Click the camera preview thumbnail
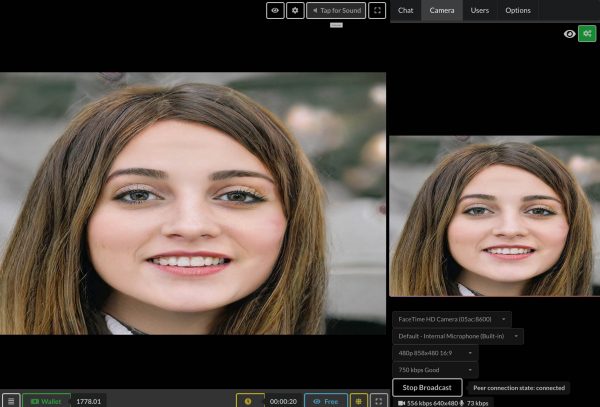Screen dimensions: 600x407 pos(494,215)
